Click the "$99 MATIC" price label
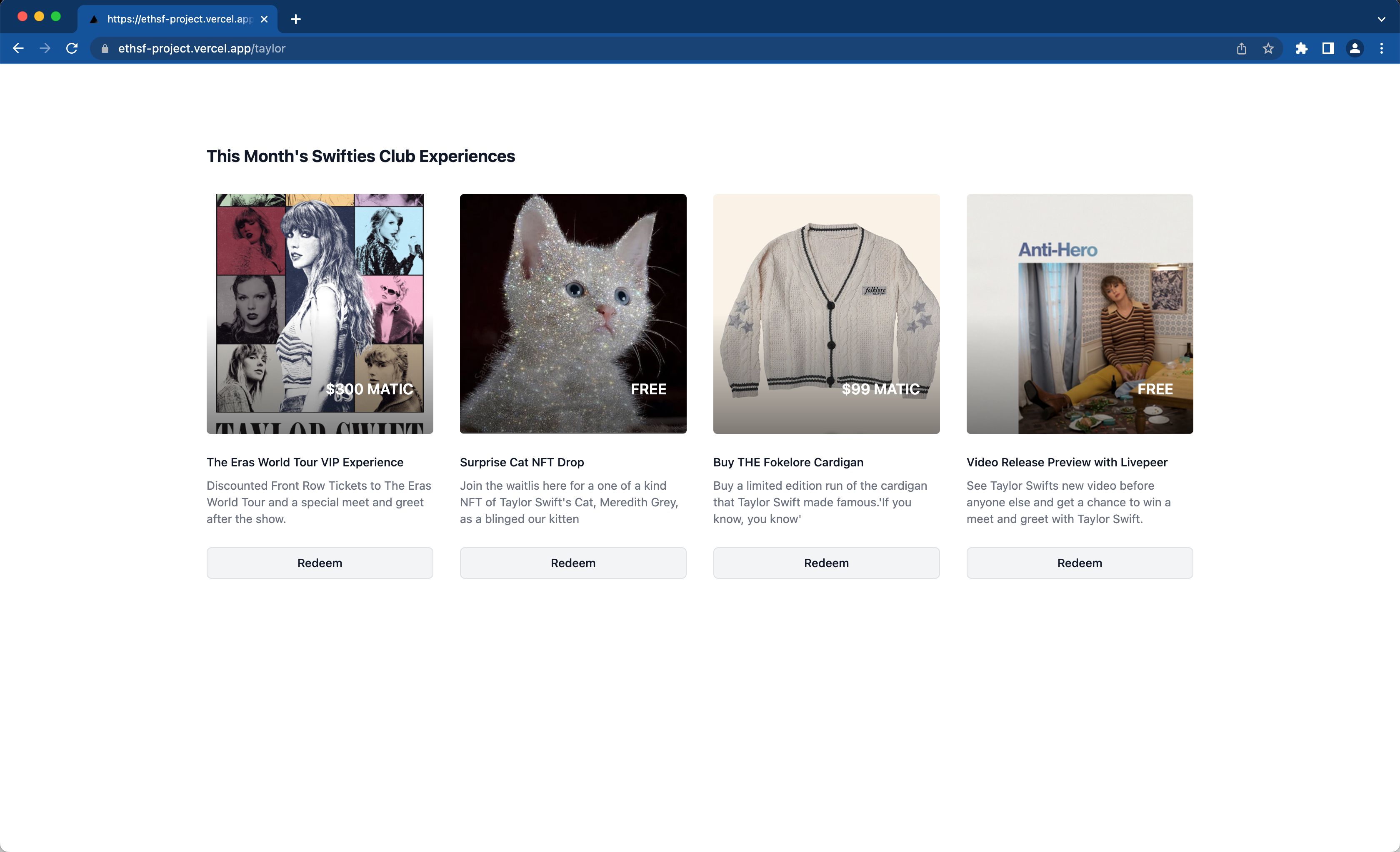Image resolution: width=1400 pixels, height=852 pixels. (881, 389)
